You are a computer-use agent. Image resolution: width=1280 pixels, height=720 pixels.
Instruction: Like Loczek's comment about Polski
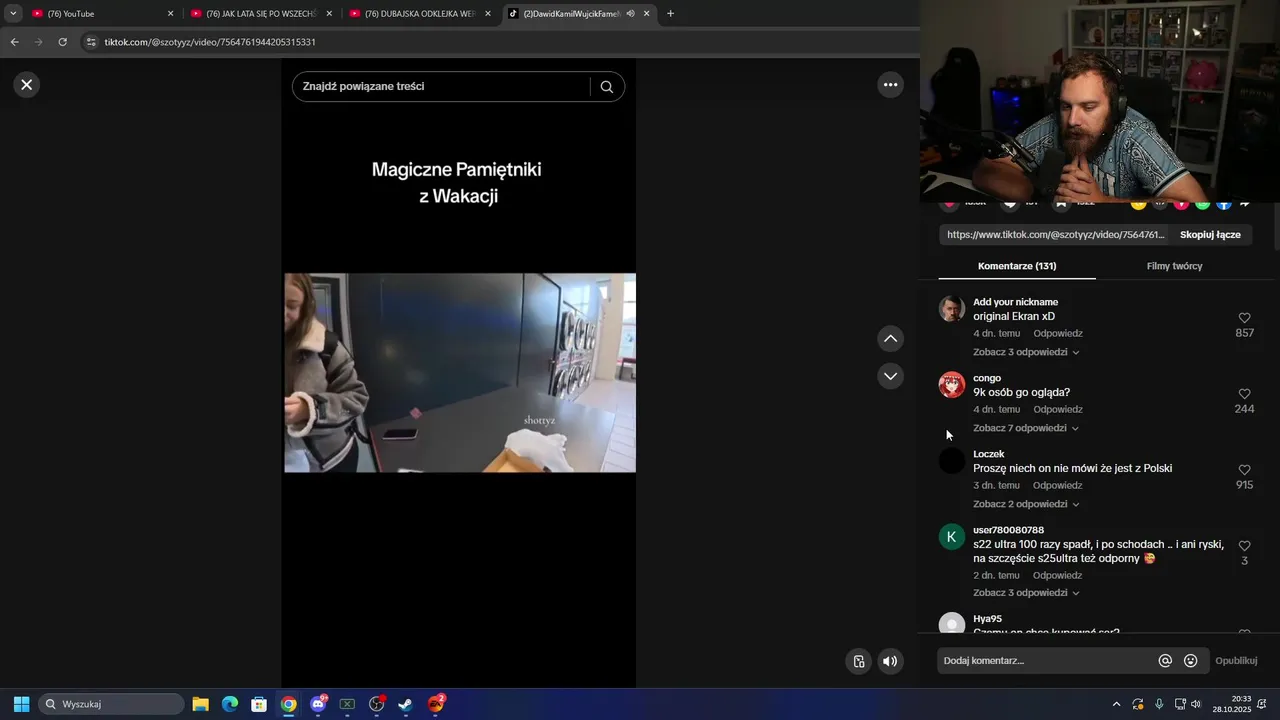pyautogui.click(x=1244, y=471)
